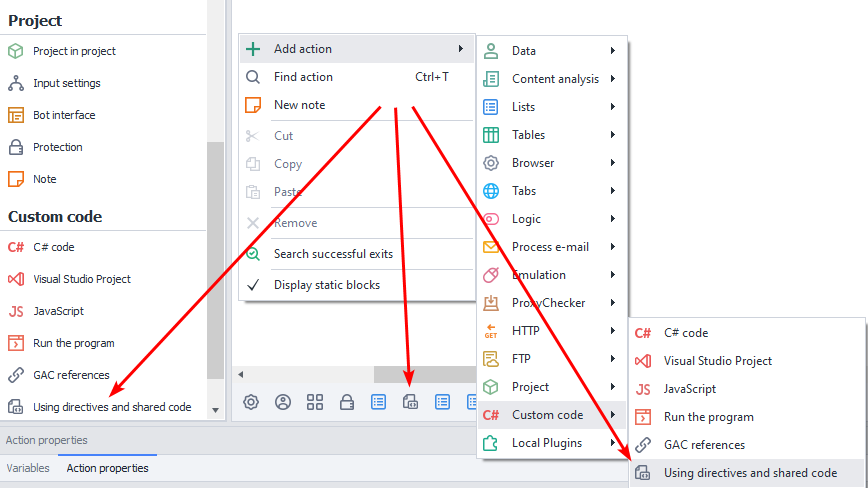
Task: Select GAC references in left panel
Action: coord(70,375)
